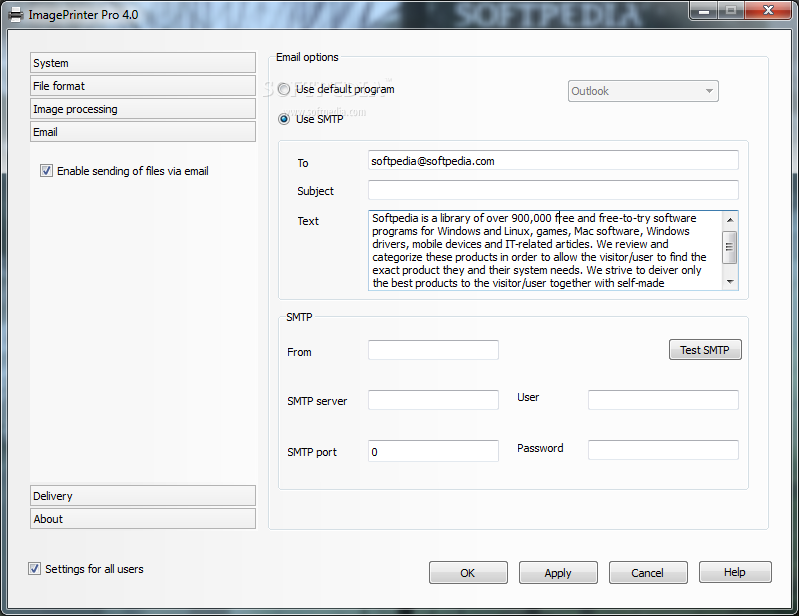This screenshot has height=616, width=799.
Task: Open the Delivery section
Action: (x=143, y=495)
